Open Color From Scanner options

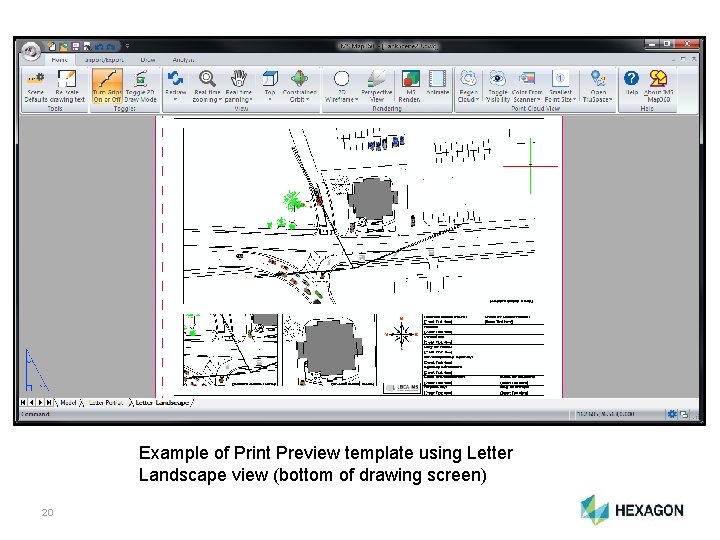(x=527, y=86)
